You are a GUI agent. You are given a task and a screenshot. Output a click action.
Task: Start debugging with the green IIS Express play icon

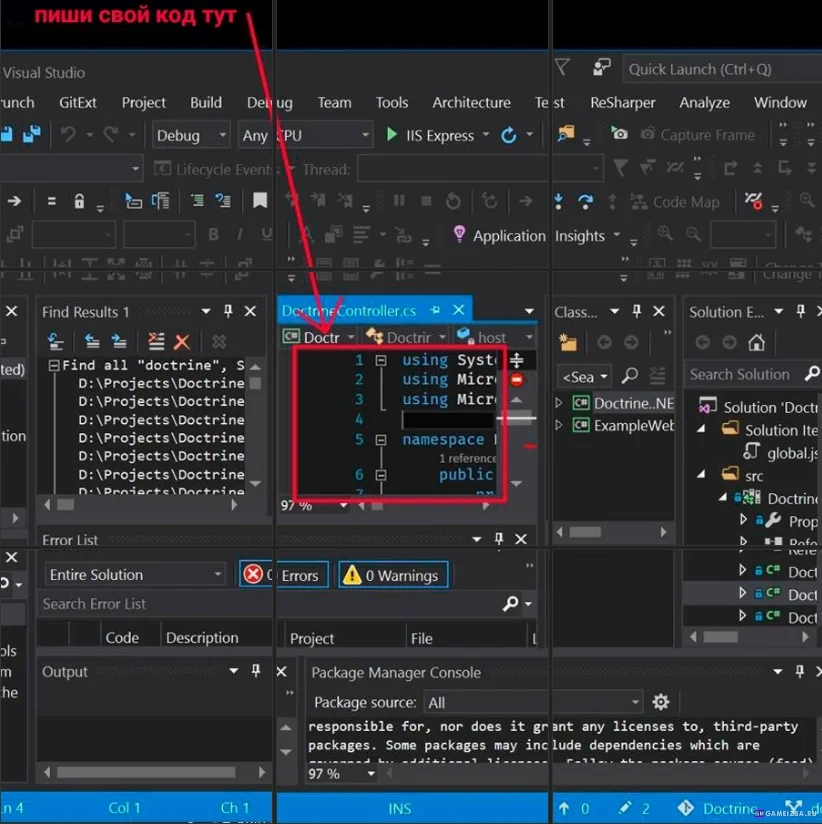(x=392, y=135)
